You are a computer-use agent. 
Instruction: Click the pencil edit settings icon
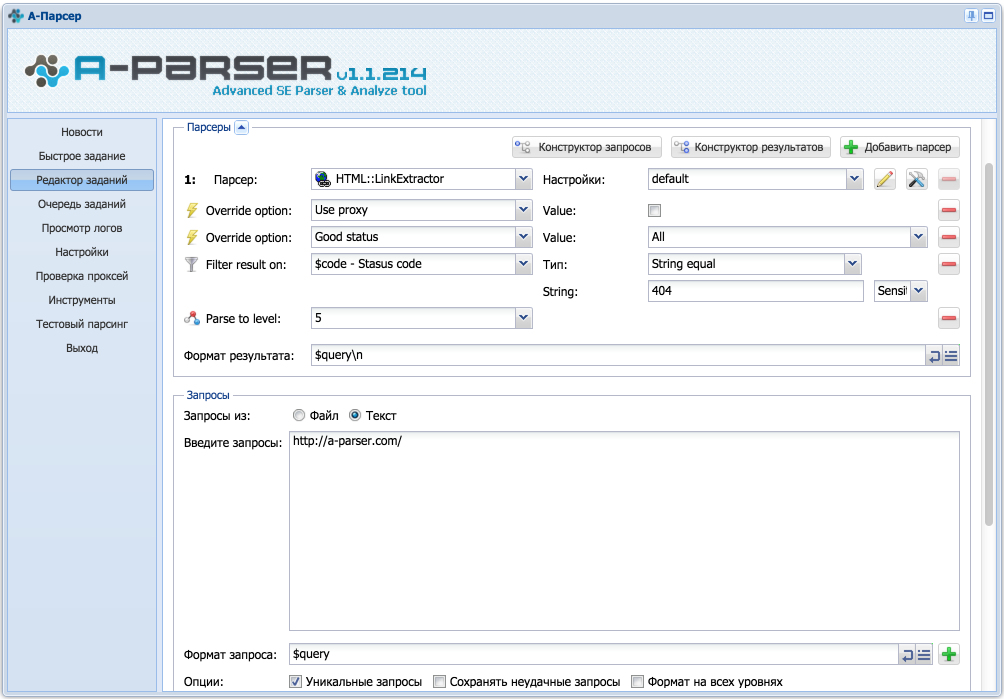(x=884, y=179)
